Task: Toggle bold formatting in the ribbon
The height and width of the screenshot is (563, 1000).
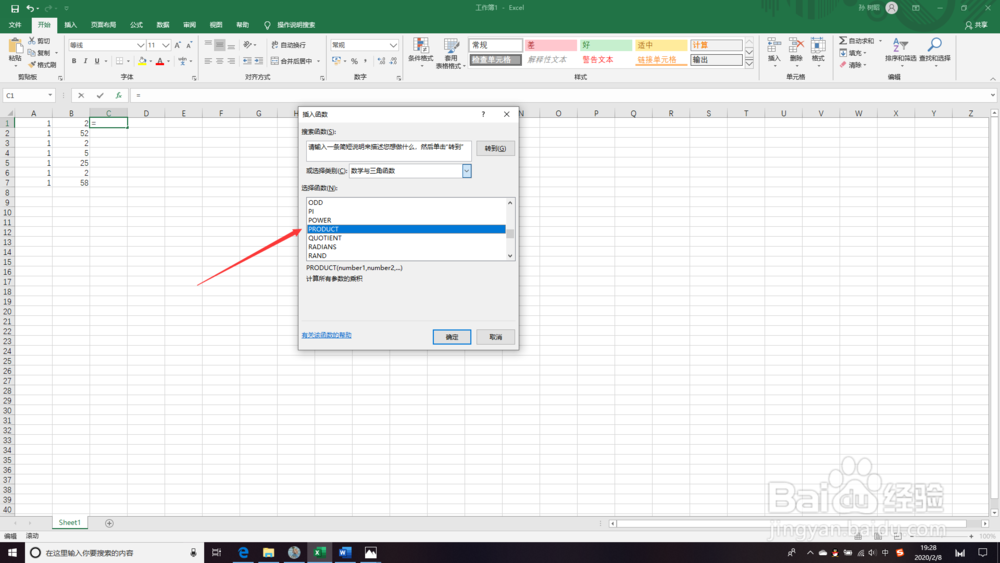Action: 74,61
